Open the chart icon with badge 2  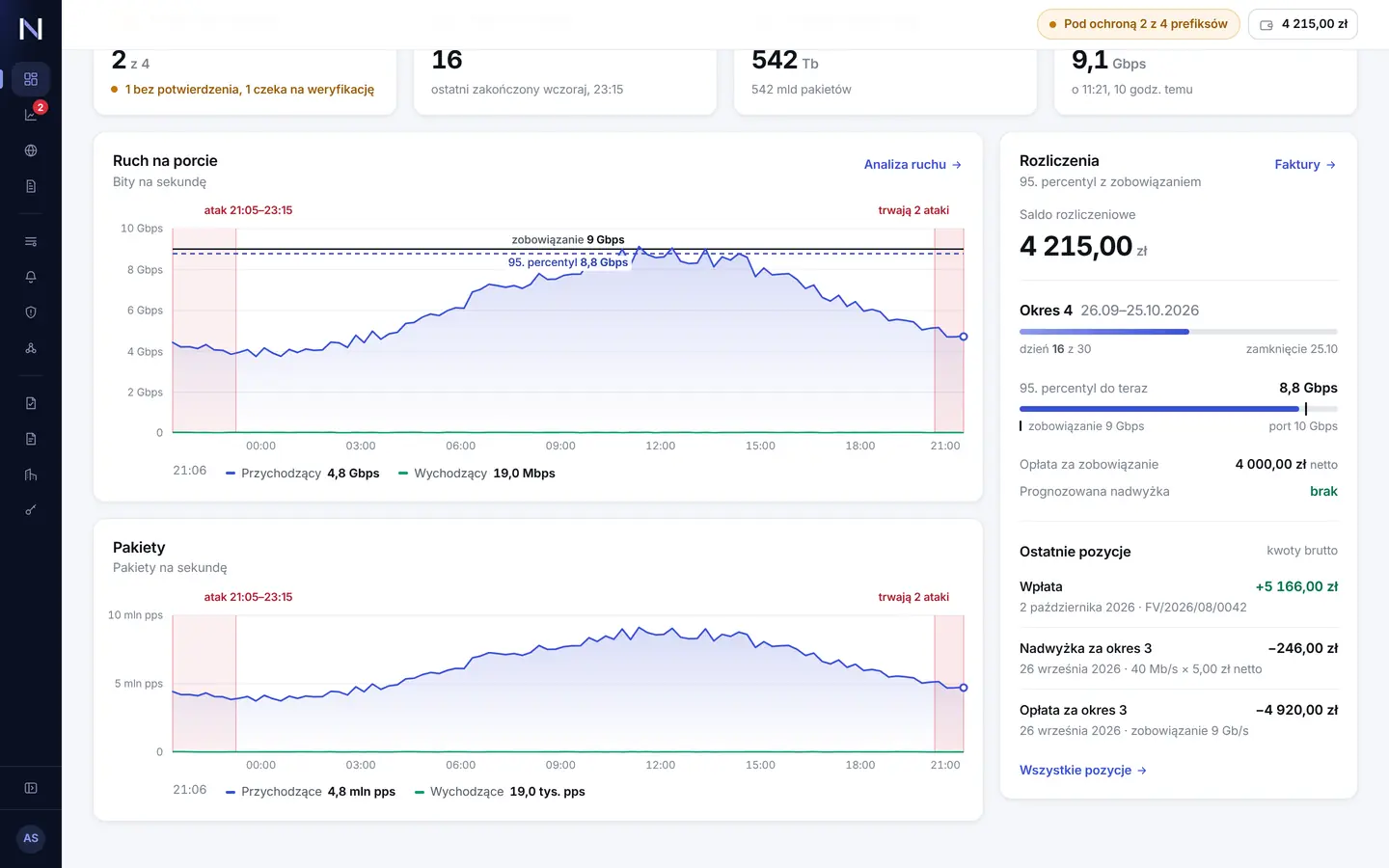click(31, 115)
